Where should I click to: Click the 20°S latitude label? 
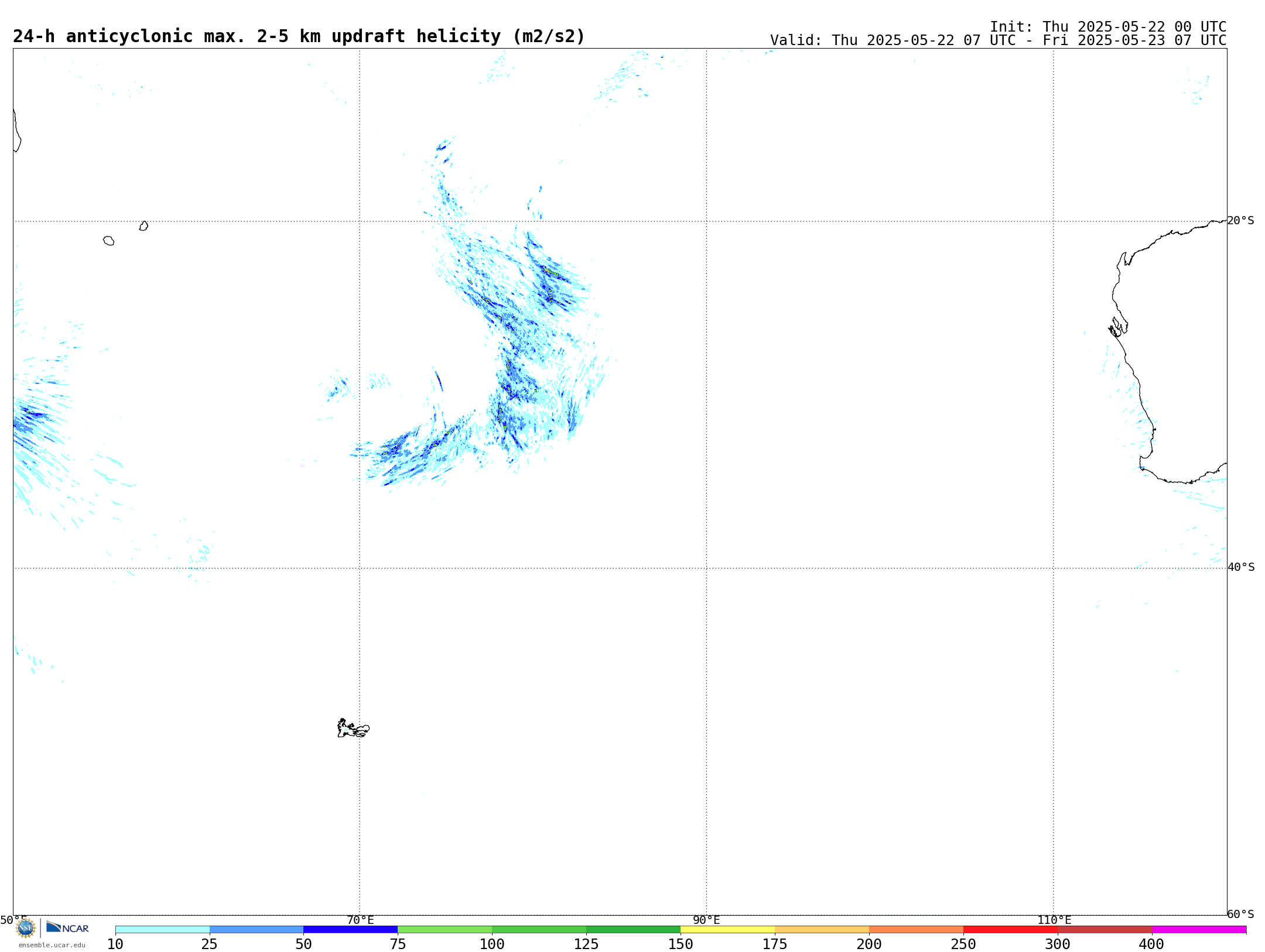point(1240,221)
